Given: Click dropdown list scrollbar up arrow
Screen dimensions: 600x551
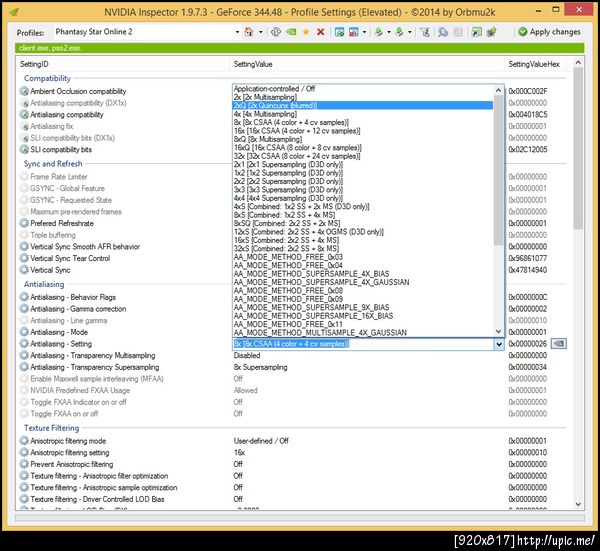Looking at the screenshot, I should [x=499, y=90].
